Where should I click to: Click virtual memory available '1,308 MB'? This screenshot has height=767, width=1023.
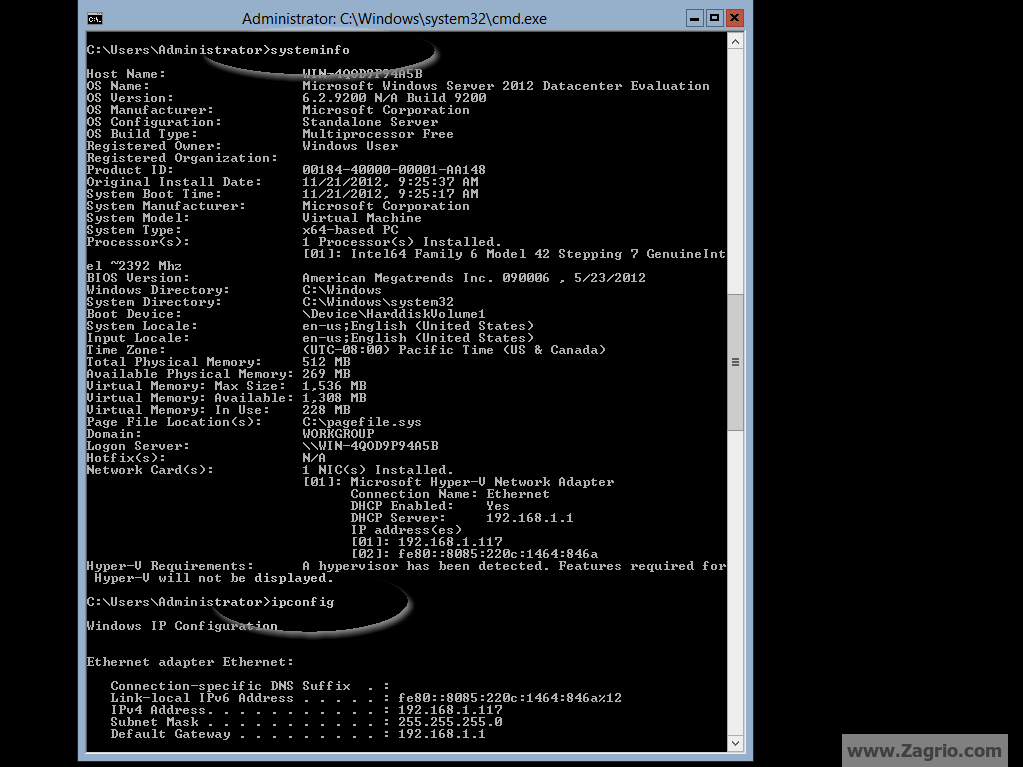pyautogui.click(x=334, y=398)
